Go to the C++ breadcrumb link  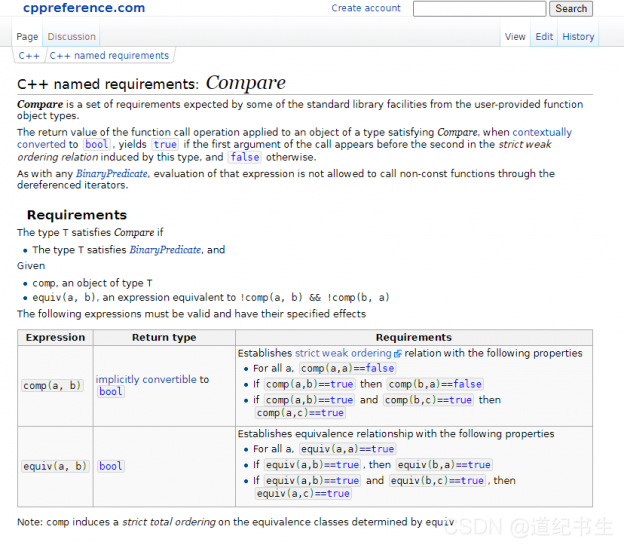point(29,56)
